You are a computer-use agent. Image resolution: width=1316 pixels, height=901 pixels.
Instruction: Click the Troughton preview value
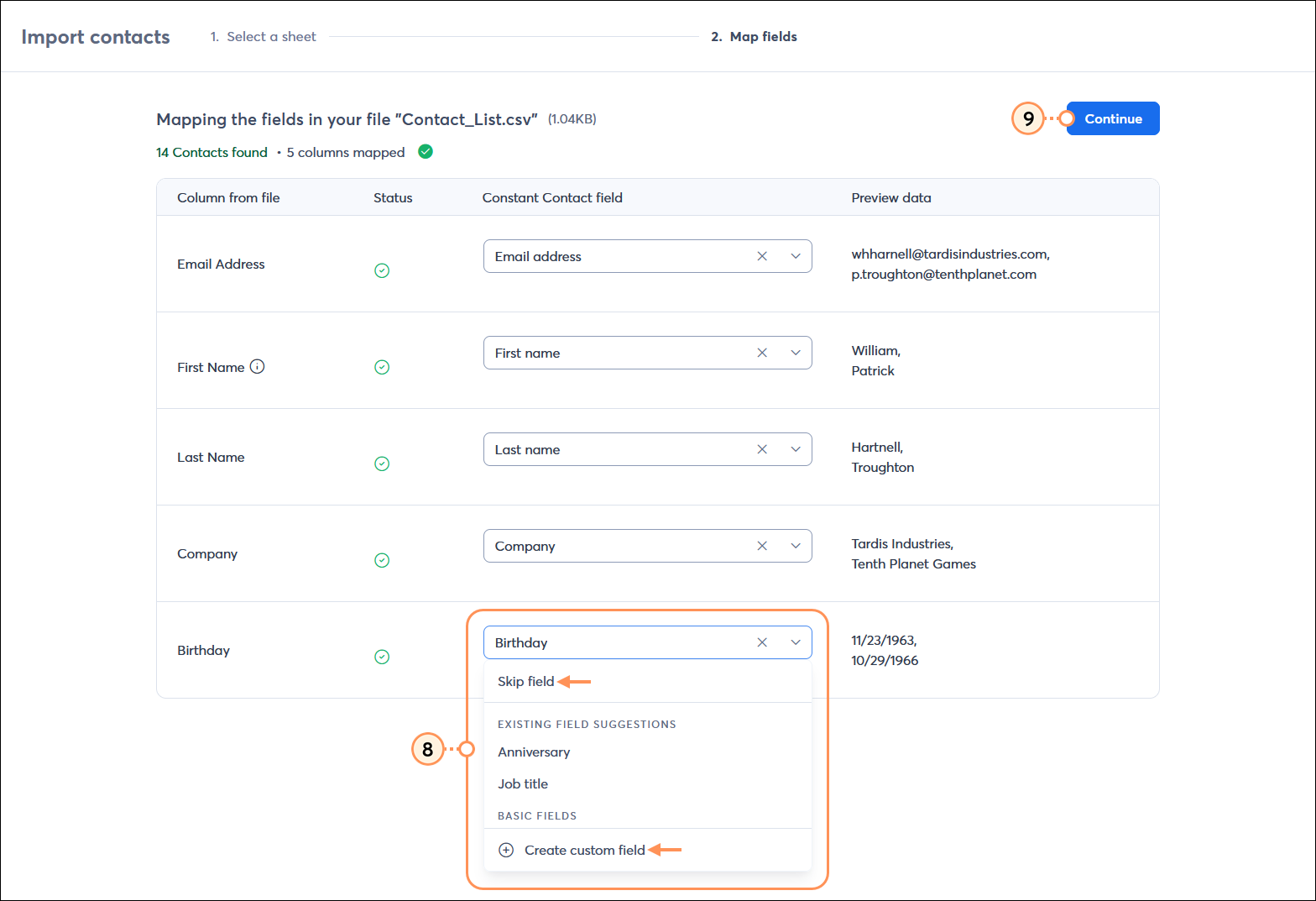882,467
